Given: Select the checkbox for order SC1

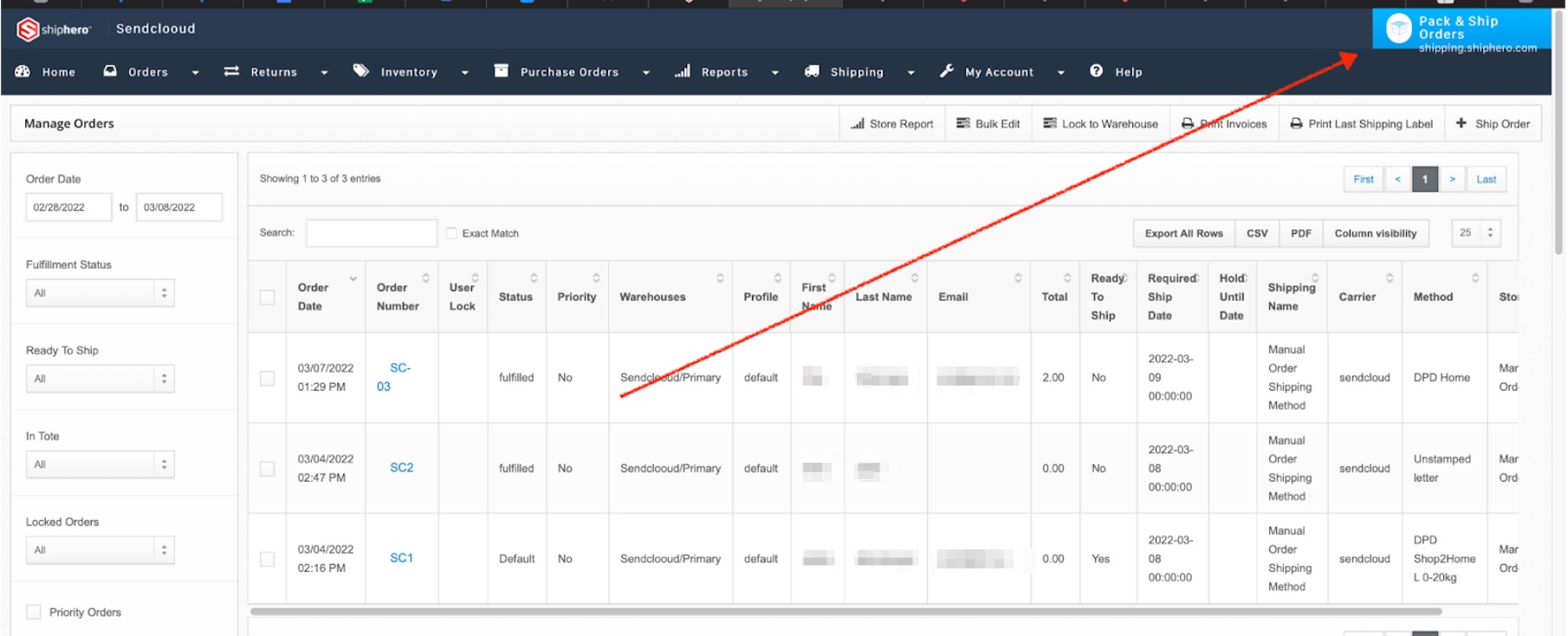Looking at the screenshot, I should [x=267, y=559].
